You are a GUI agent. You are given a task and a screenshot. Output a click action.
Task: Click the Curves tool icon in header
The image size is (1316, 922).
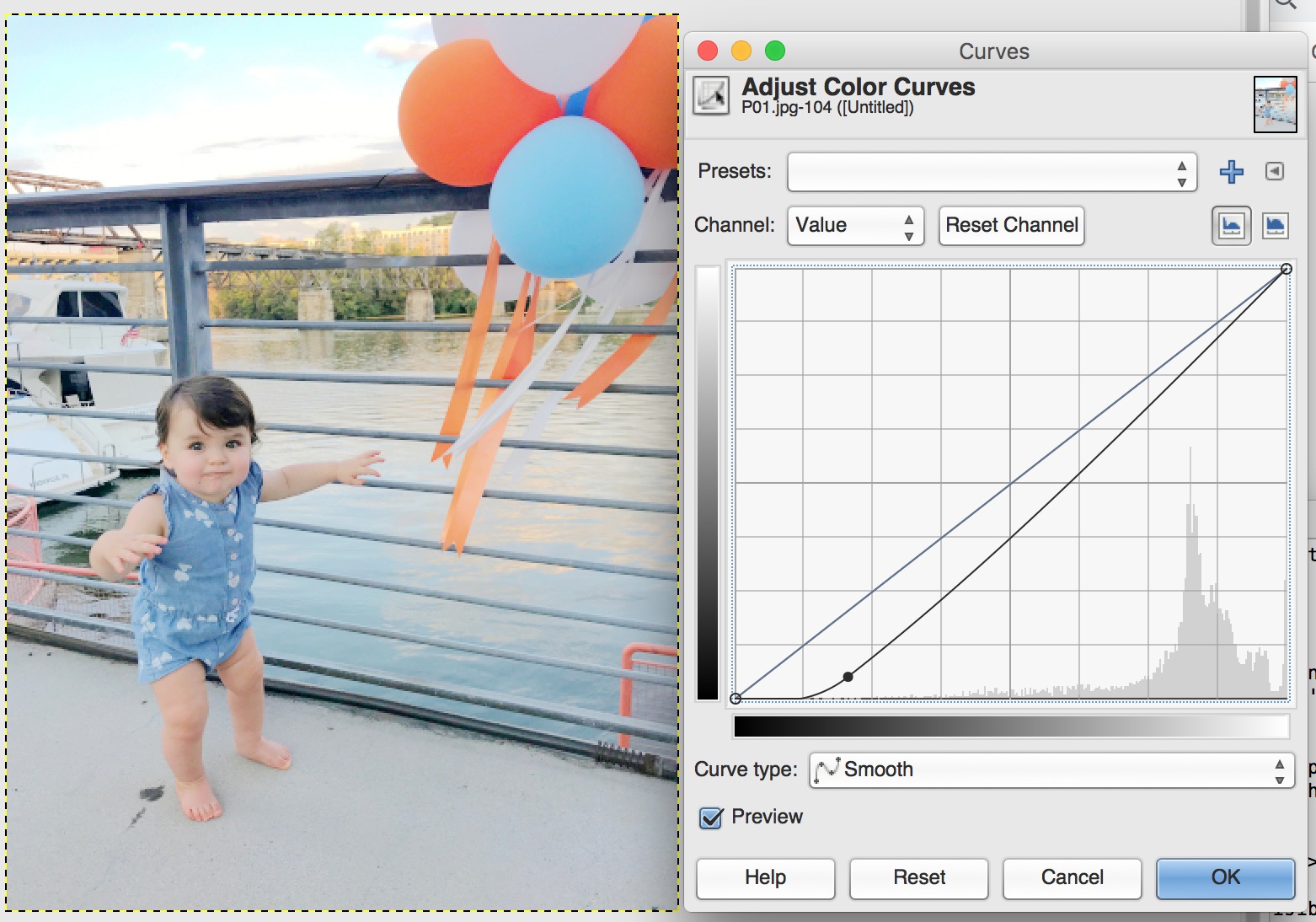(711, 96)
